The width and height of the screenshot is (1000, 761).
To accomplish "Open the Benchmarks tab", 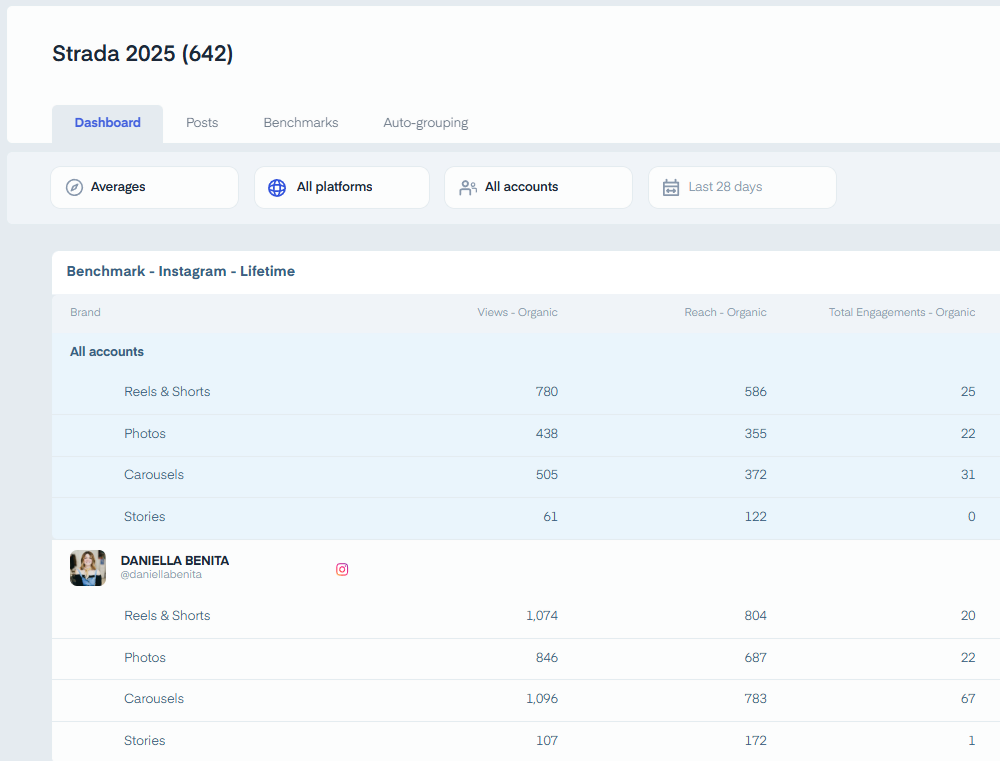I will (x=301, y=123).
